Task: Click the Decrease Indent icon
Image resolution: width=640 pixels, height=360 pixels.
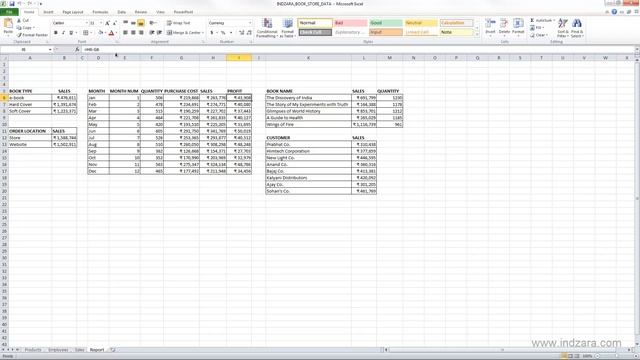Action: point(151,33)
